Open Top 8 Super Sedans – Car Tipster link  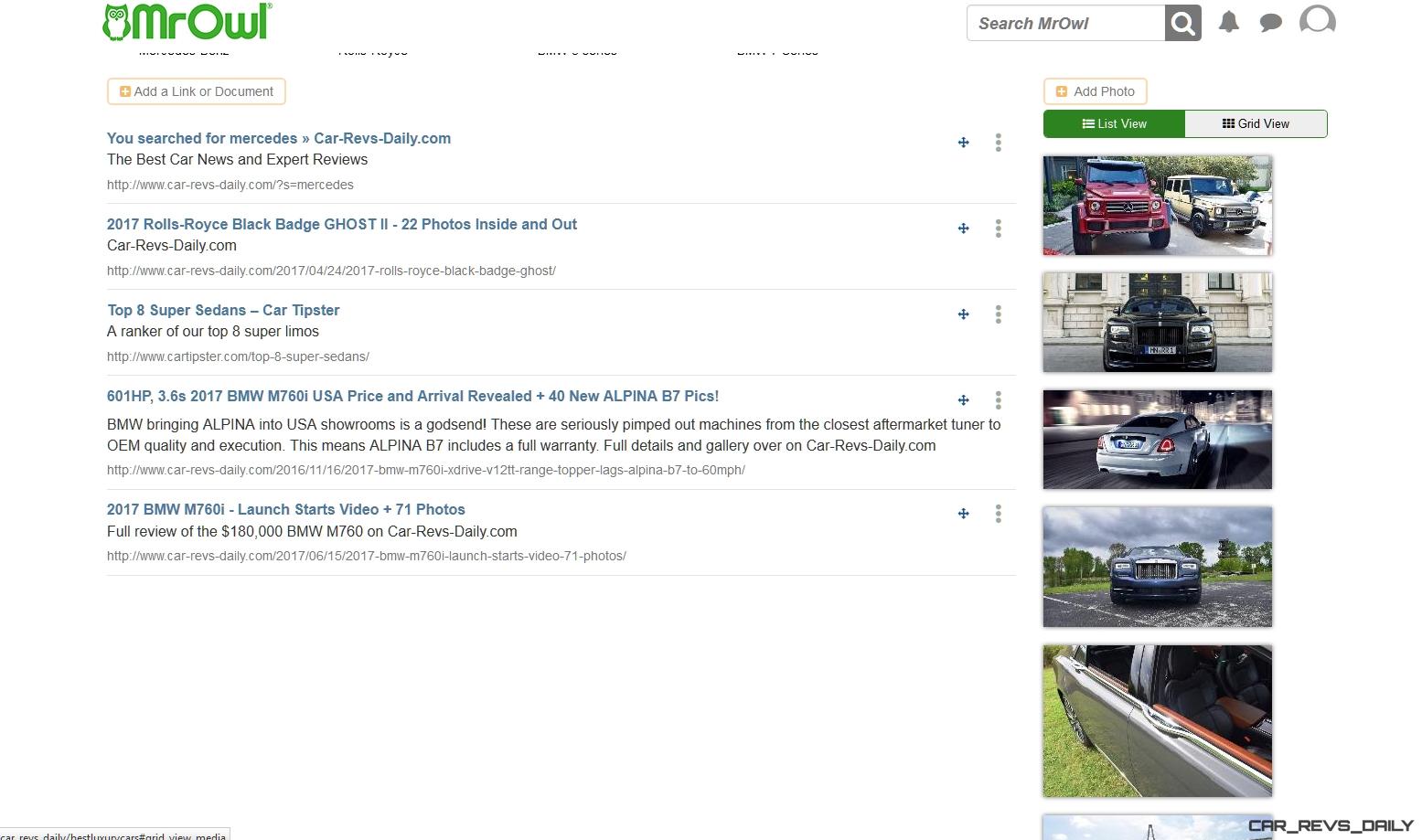point(223,310)
